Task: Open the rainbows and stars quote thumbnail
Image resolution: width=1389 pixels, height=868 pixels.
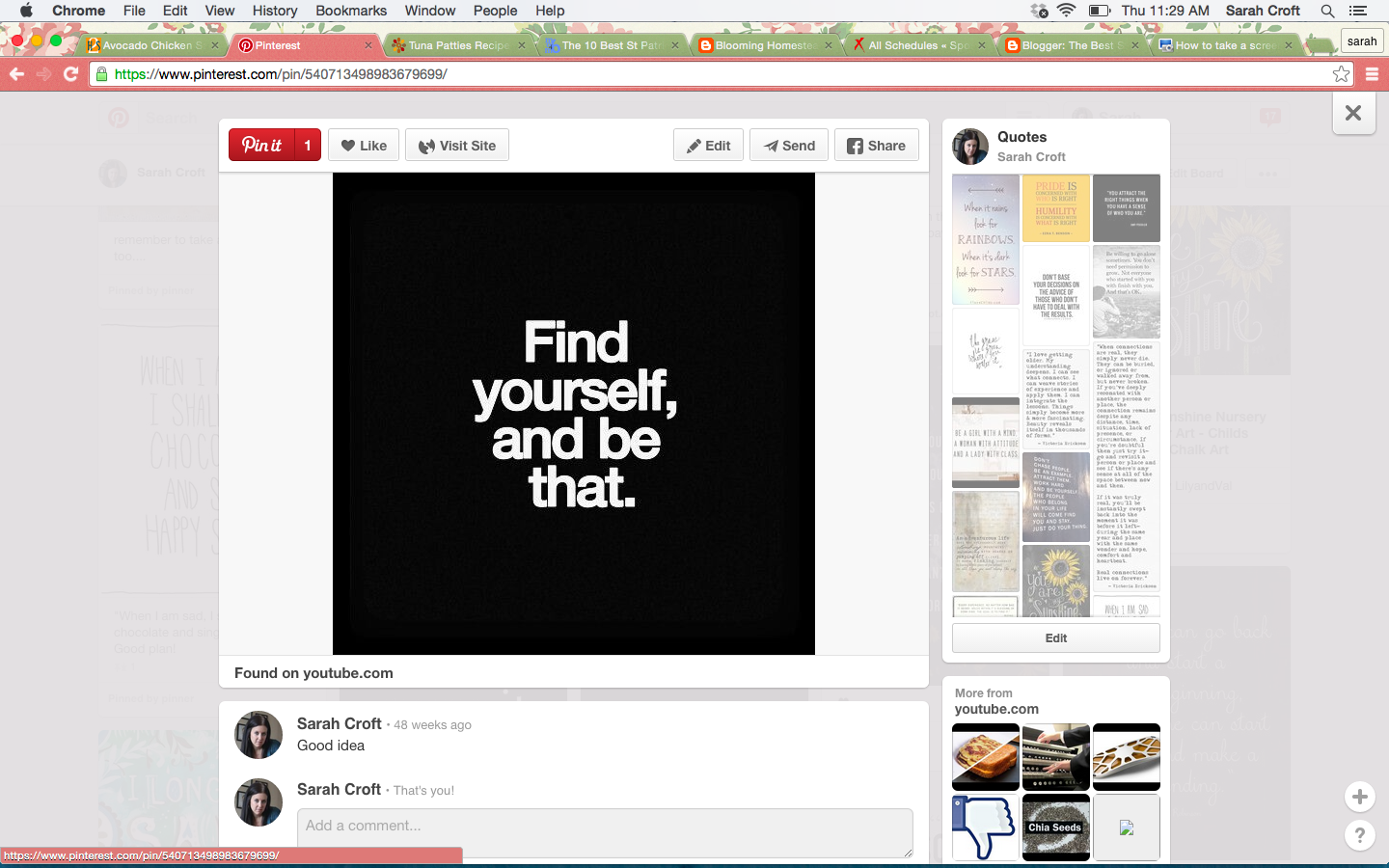Action: point(986,239)
